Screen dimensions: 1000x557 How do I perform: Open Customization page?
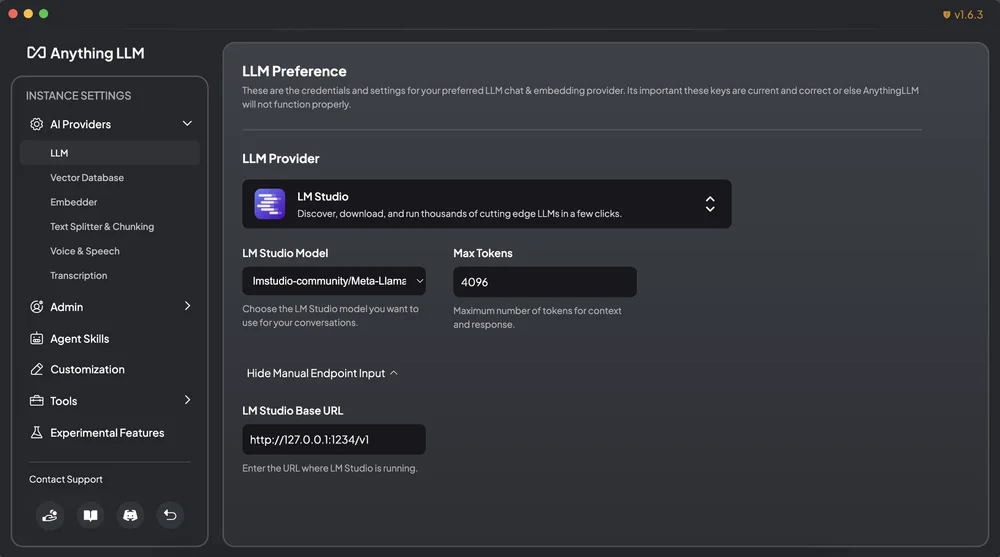87,369
